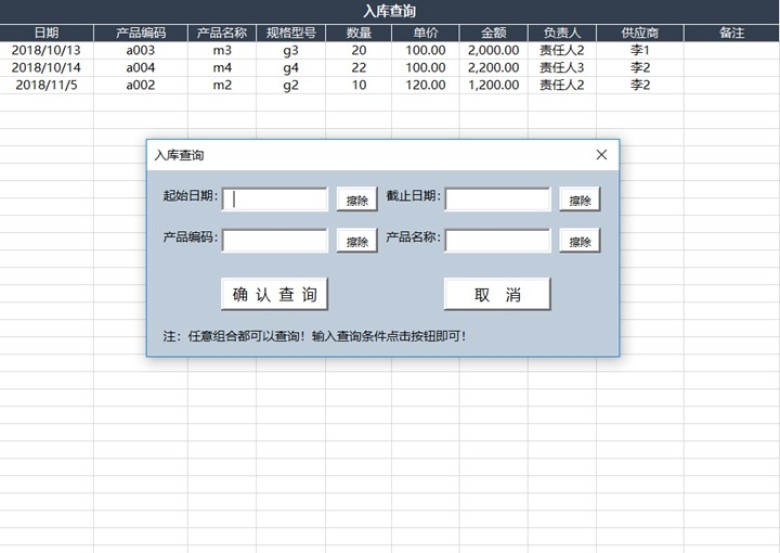Image resolution: width=780 pixels, height=553 pixels.
Task: Select the product code cell a003
Action: point(141,50)
